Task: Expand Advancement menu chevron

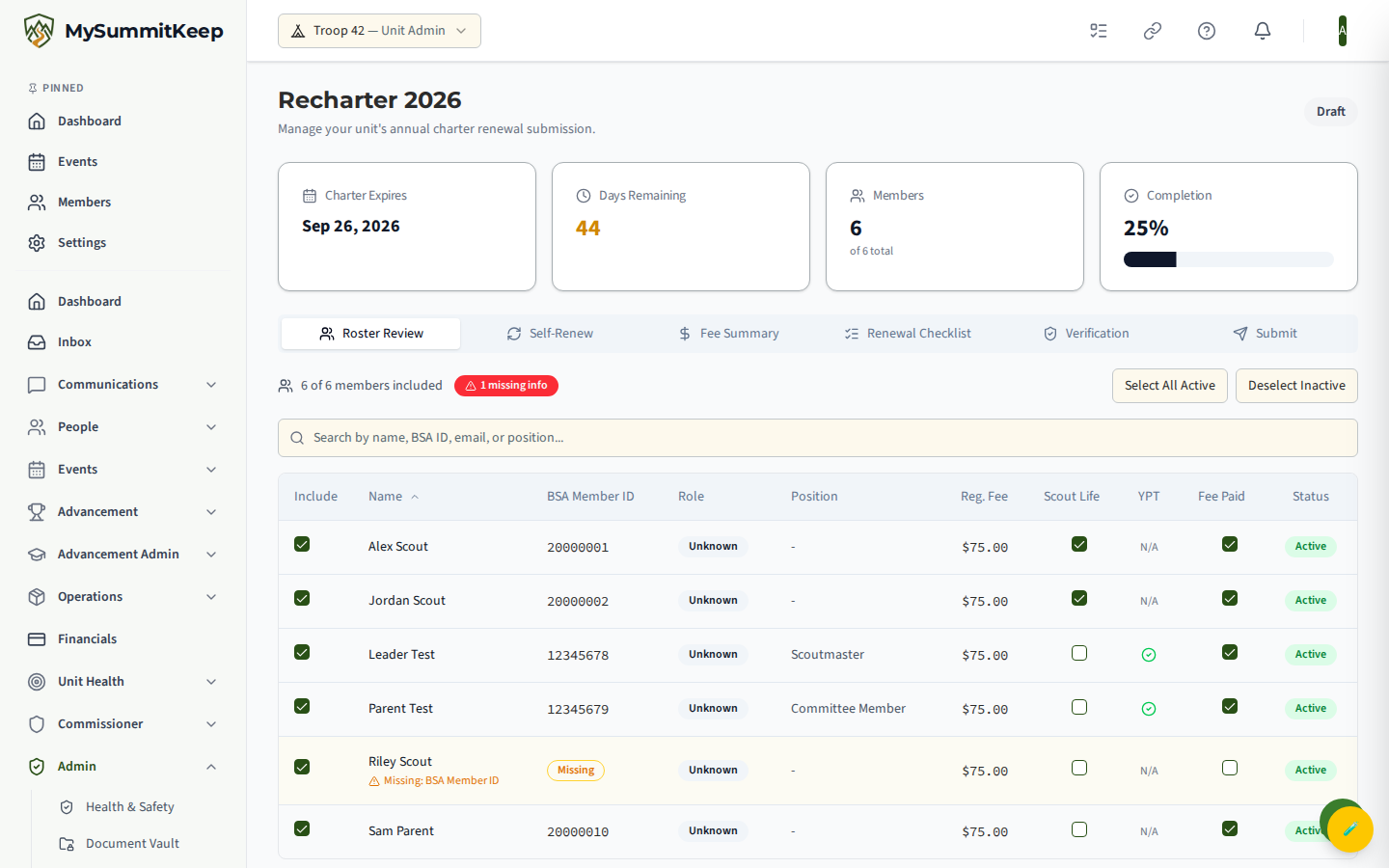Action: [x=211, y=512]
